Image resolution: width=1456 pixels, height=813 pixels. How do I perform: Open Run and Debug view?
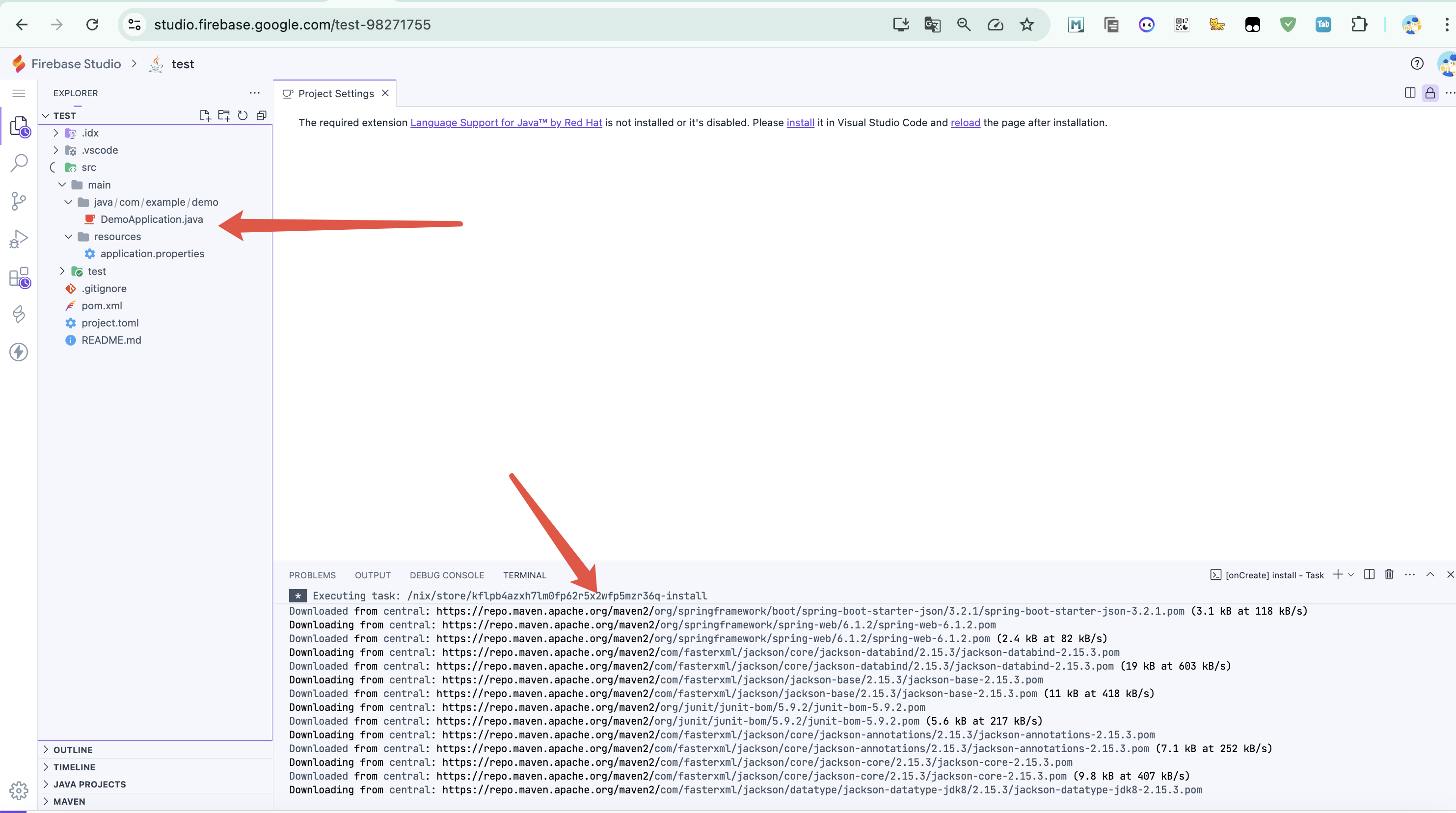19,239
